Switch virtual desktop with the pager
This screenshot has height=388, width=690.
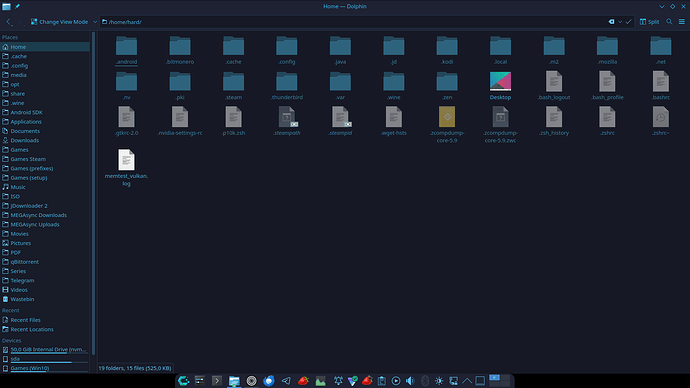click(499, 381)
